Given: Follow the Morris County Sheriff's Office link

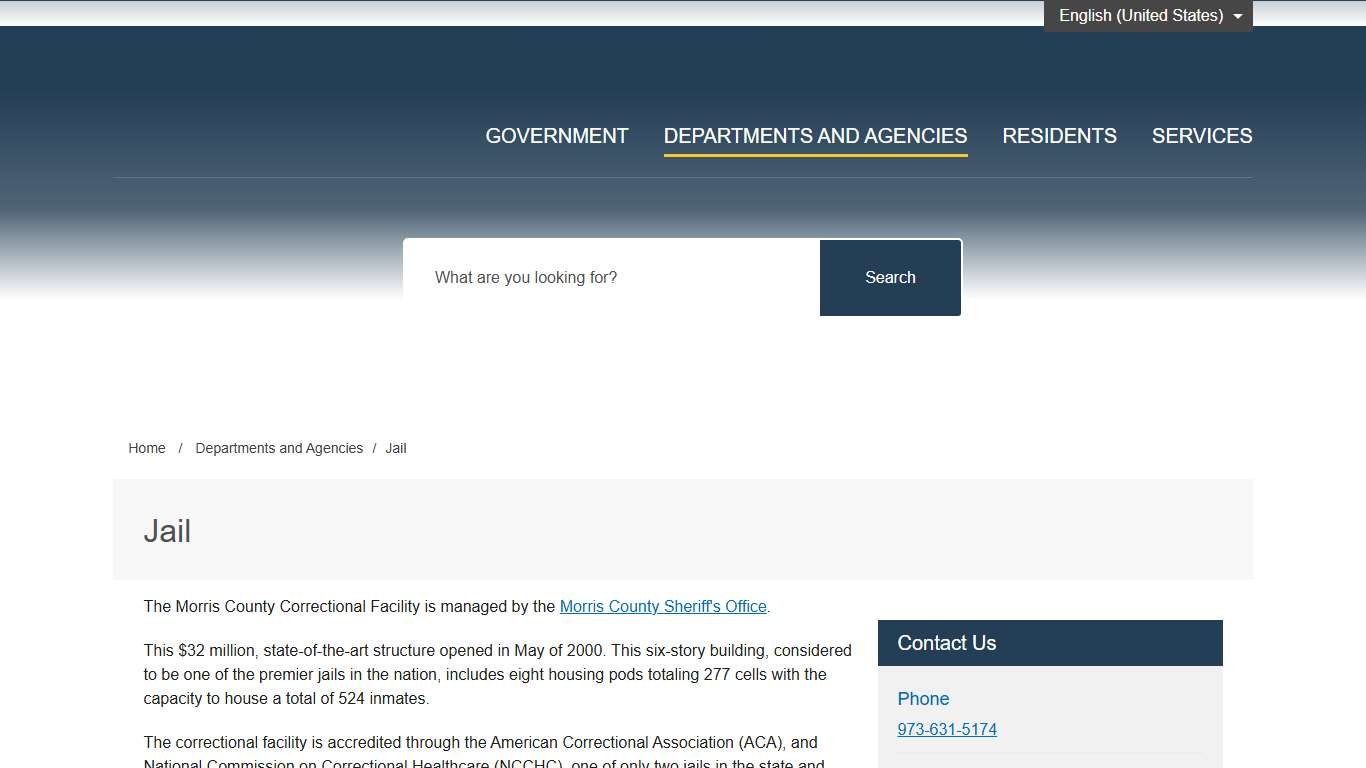Looking at the screenshot, I should (x=663, y=606).
